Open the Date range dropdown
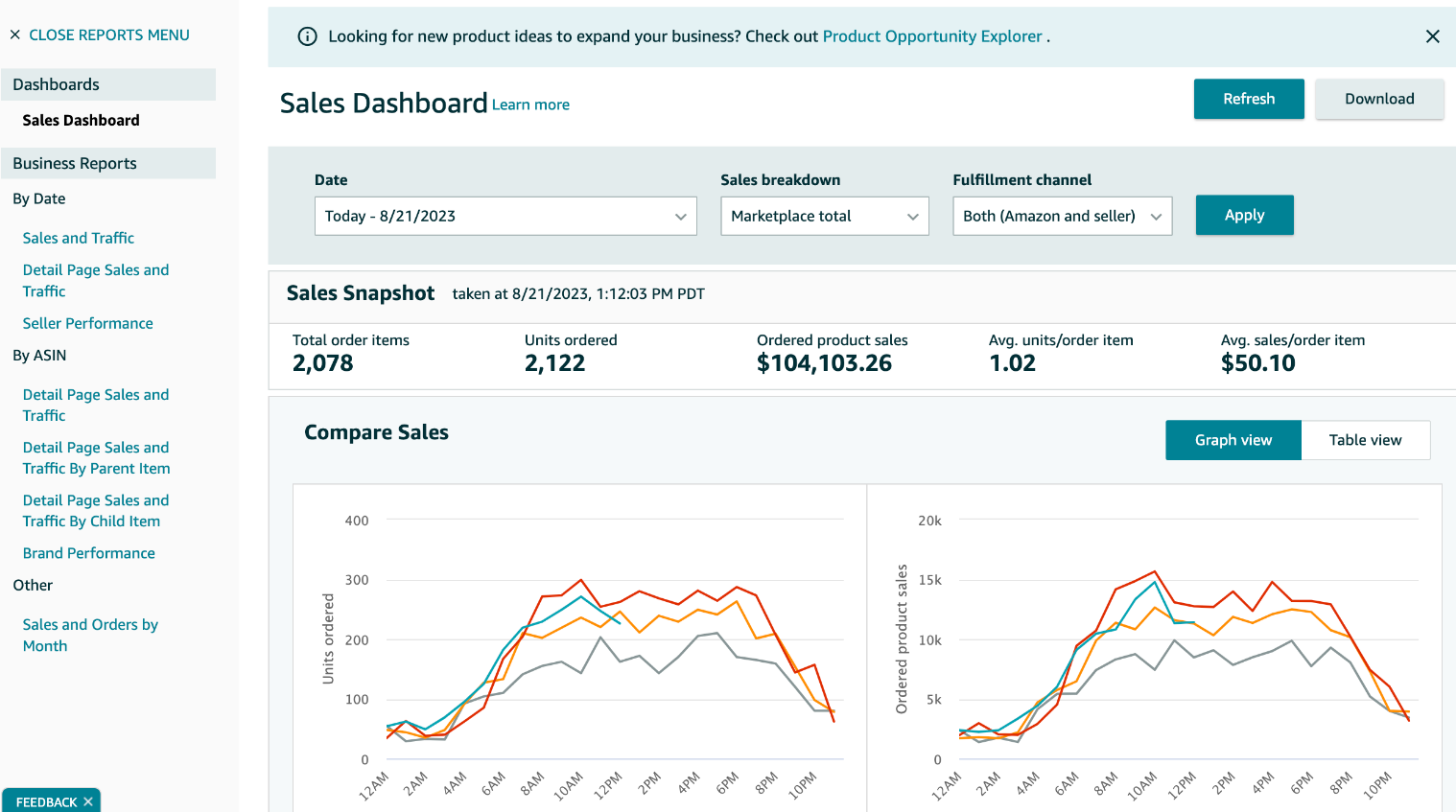 tap(505, 216)
